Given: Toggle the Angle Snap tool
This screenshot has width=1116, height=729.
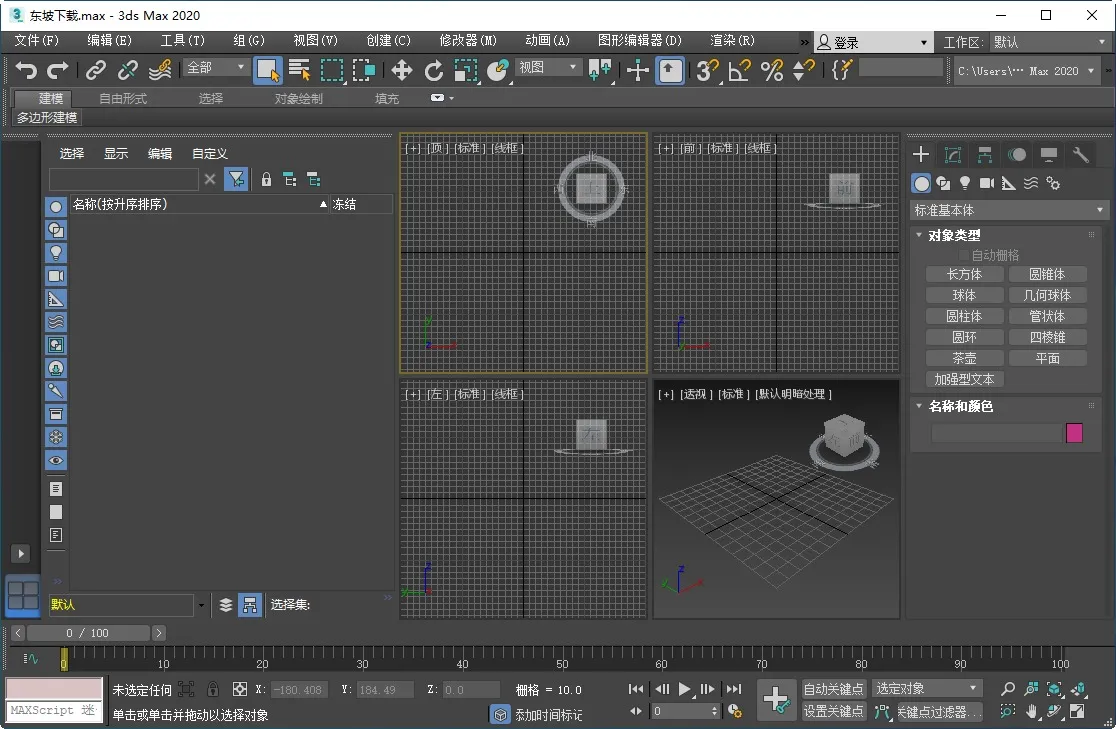Looking at the screenshot, I should pyautogui.click(x=739, y=70).
